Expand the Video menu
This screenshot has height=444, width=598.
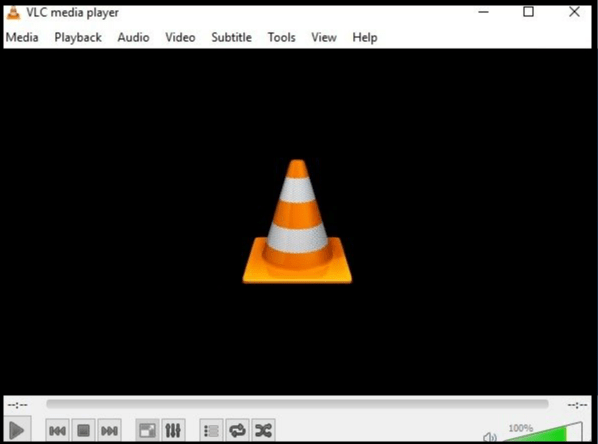pos(180,37)
